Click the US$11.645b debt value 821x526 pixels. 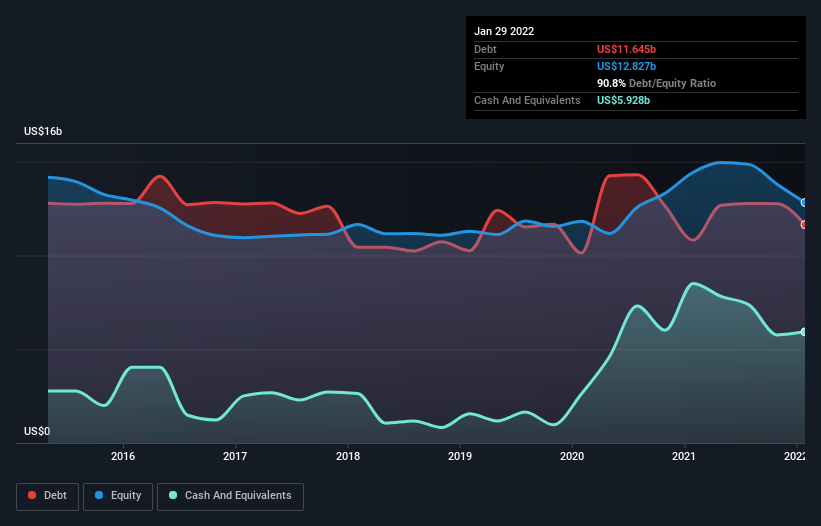[626, 49]
